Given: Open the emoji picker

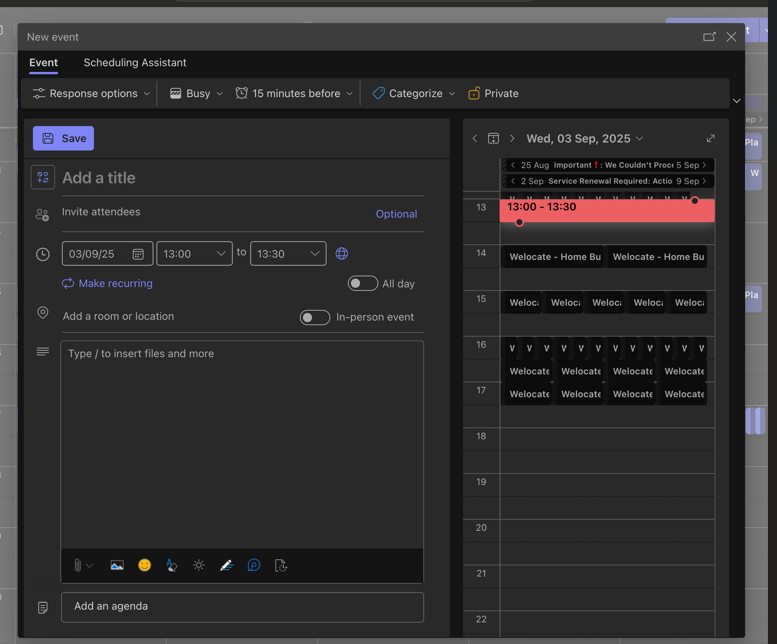Looking at the screenshot, I should pos(144,565).
